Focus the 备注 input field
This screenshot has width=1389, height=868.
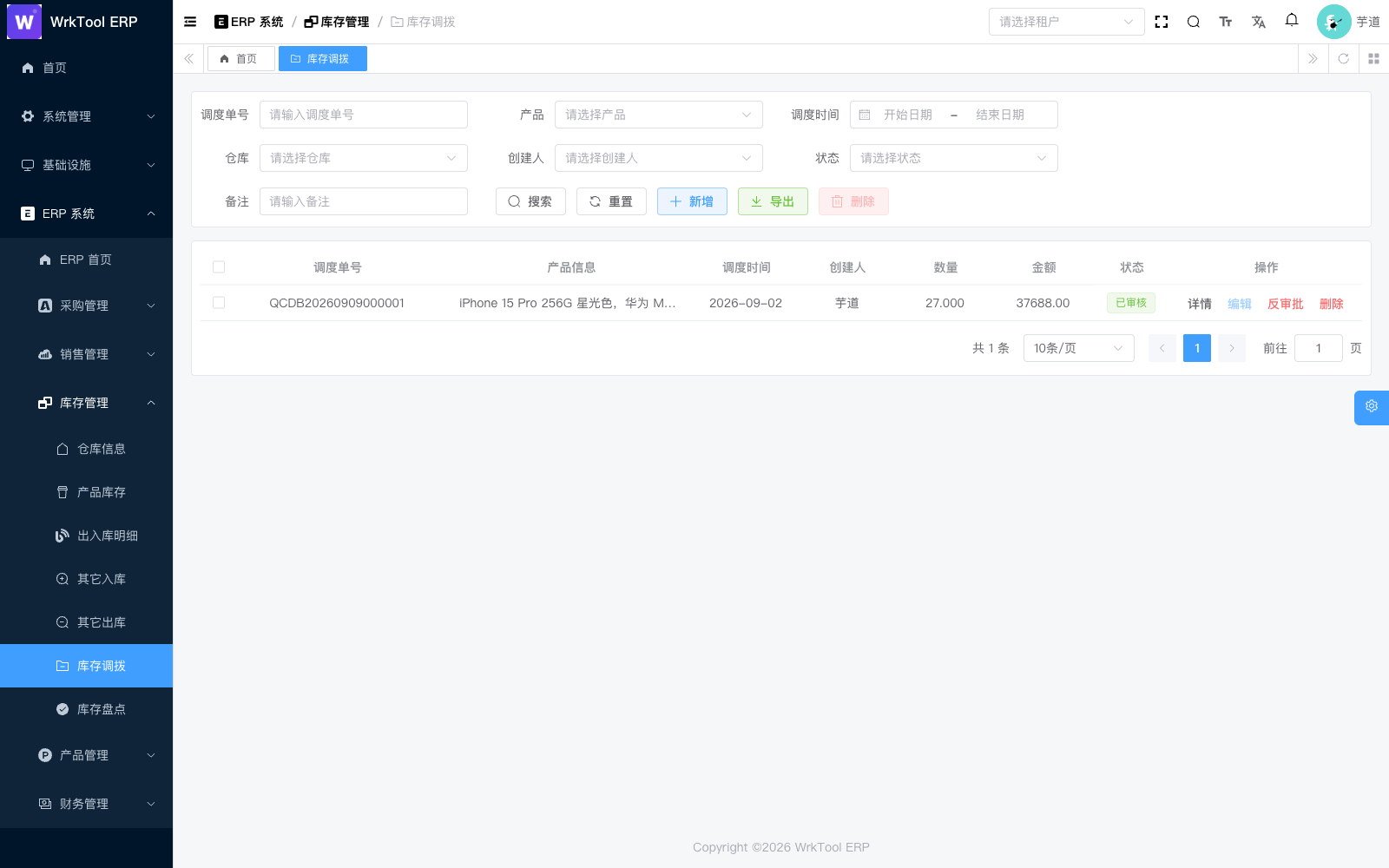(363, 201)
